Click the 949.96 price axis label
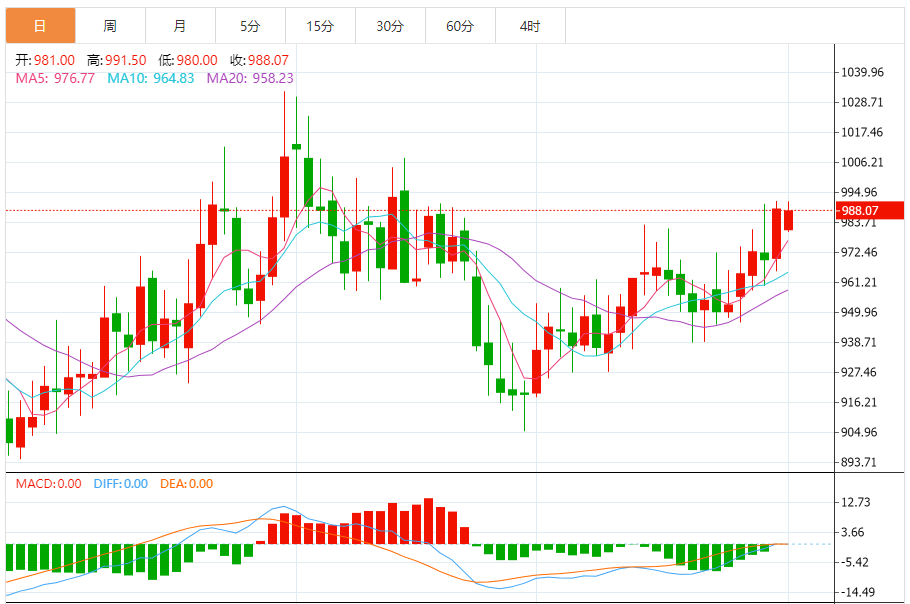The height and width of the screenshot is (604, 910). click(x=860, y=312)
